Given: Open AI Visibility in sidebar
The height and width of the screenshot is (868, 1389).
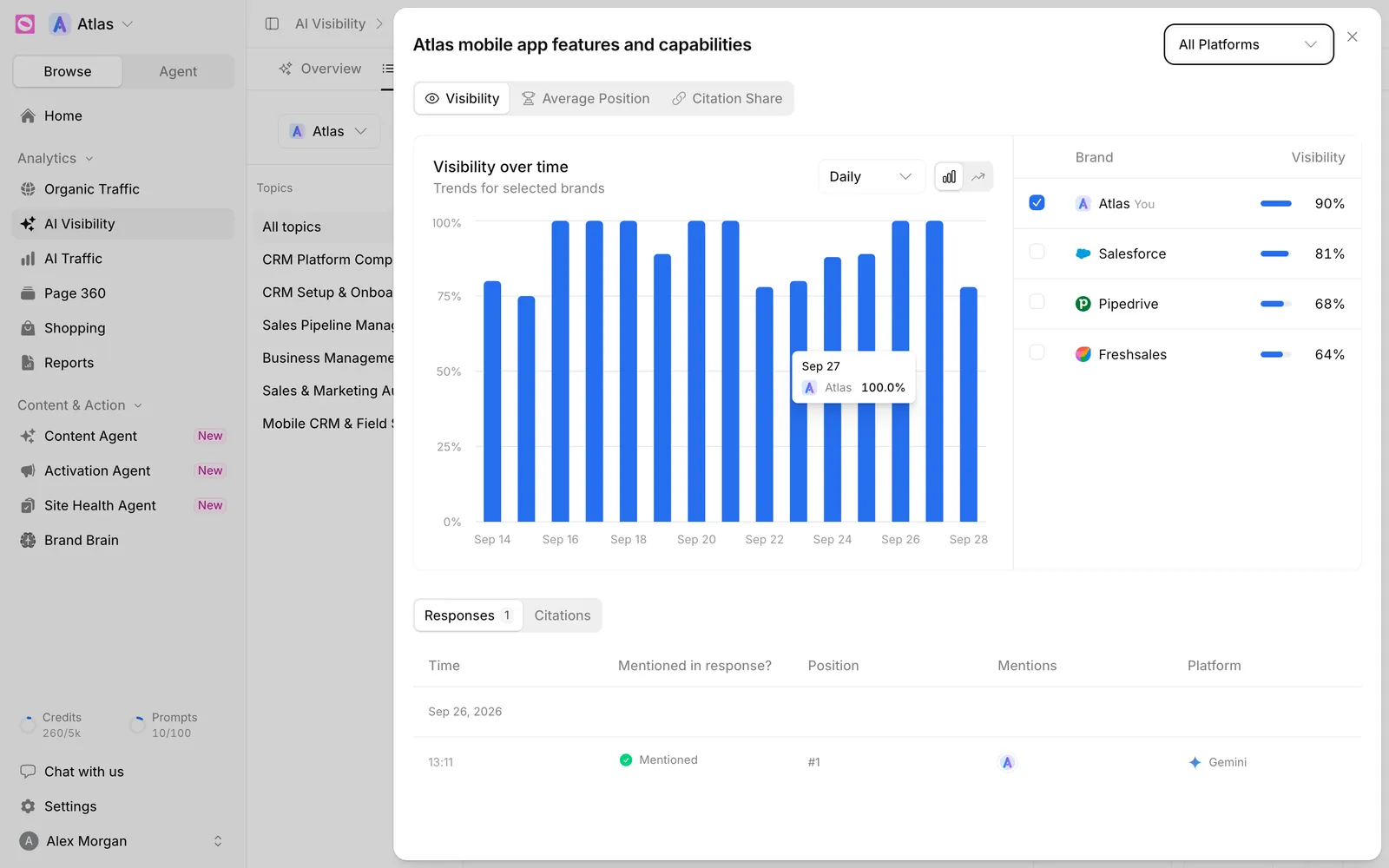Looking at the screenshot, I should click(x=122, y=223).
